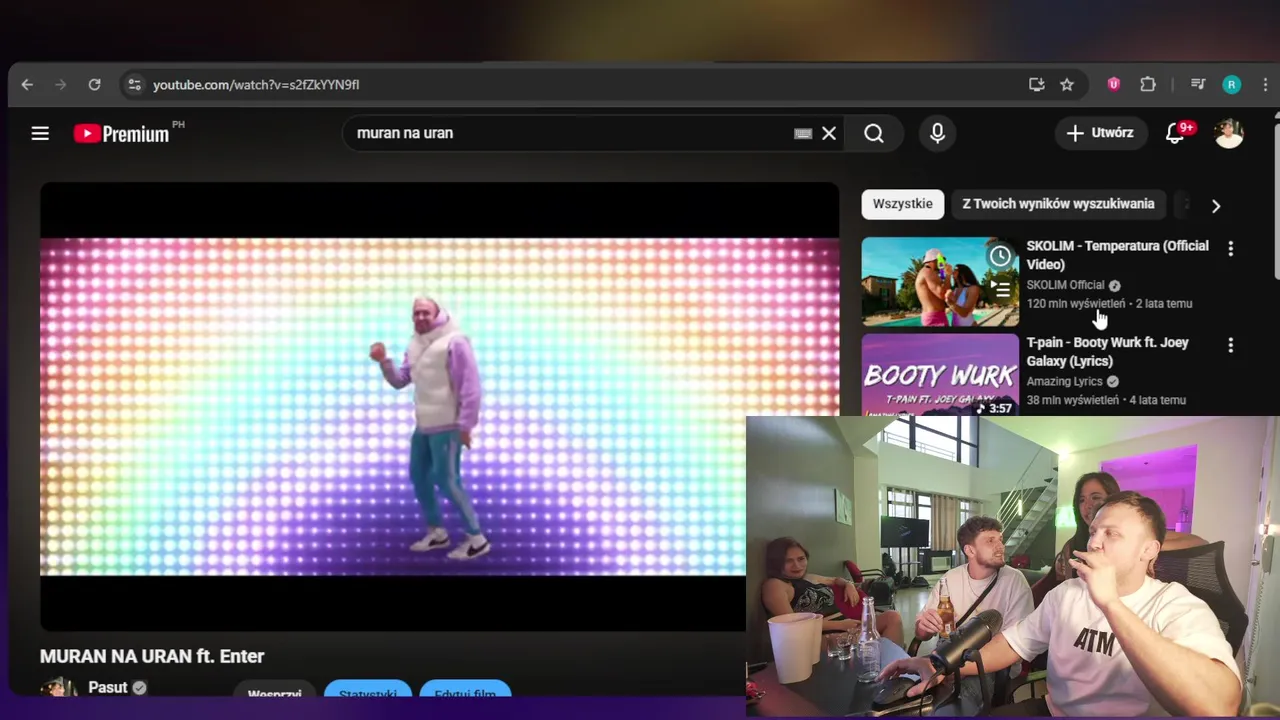Show more chips with right chevron

[x=1215, y=206]
